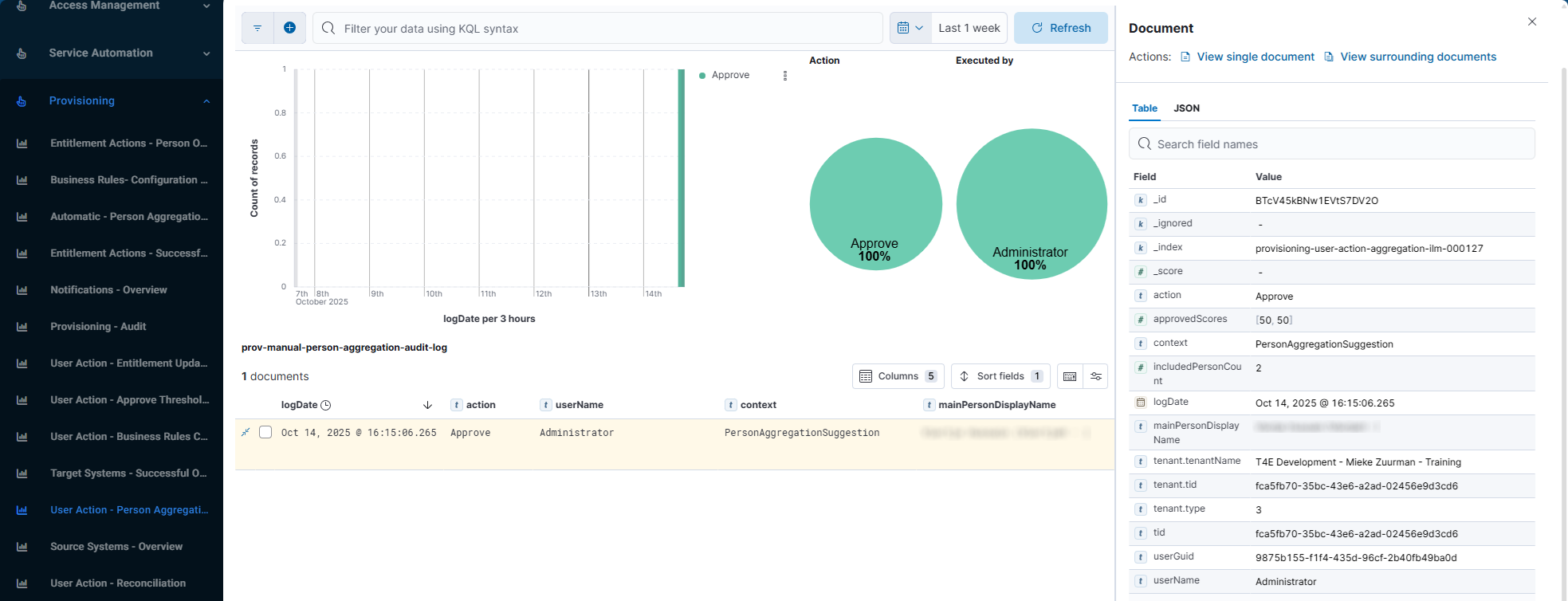This screenshot has height=601, width=1568.
Task: Open User Action - Approve Threshold dashboard
Action: pyautogui.click(x=129, y=400)
